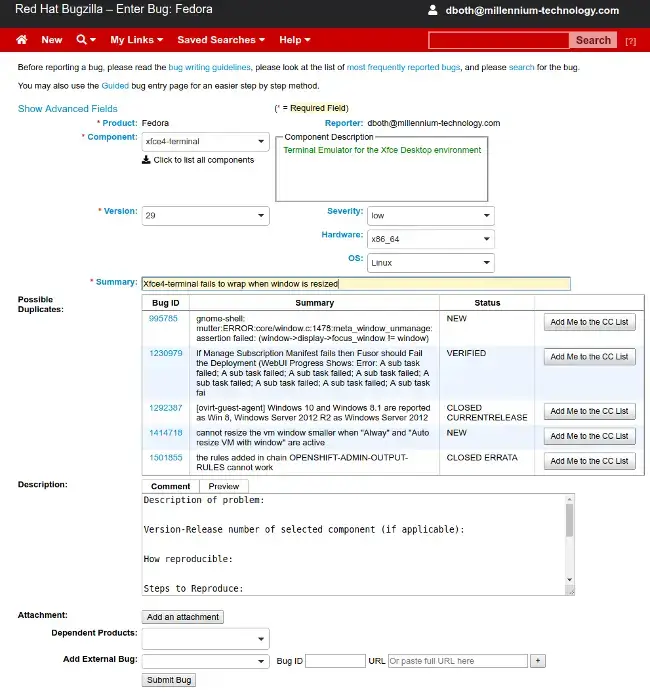Click the Reporter label link
Screen dimensions: 650x692
tap(344, 123)
